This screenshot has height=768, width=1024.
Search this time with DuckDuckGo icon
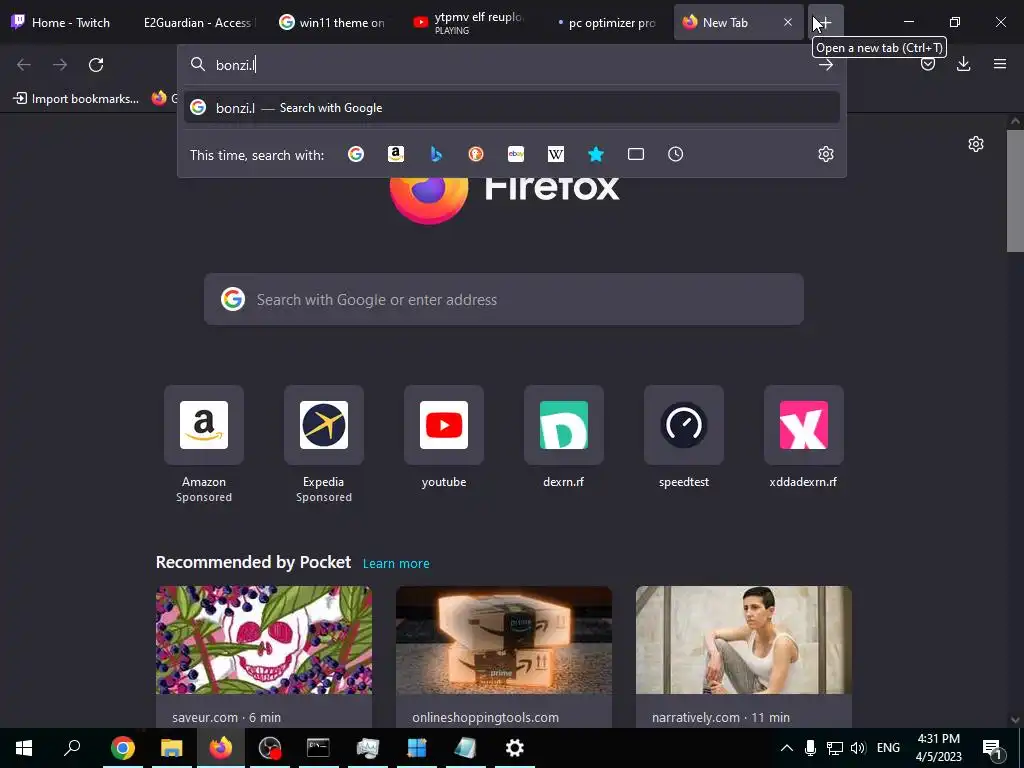click(476, 154)
